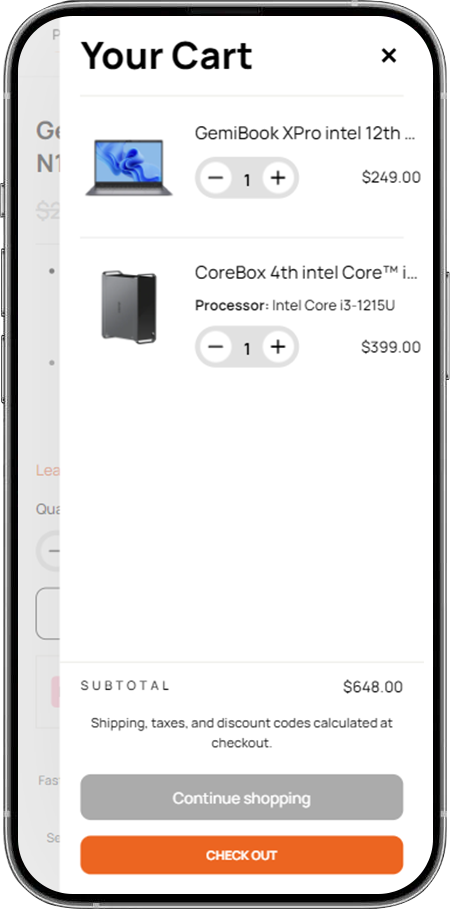
Task: Decrease GemiBook XPro quantity with minus
Action: [x=216, y=177]
